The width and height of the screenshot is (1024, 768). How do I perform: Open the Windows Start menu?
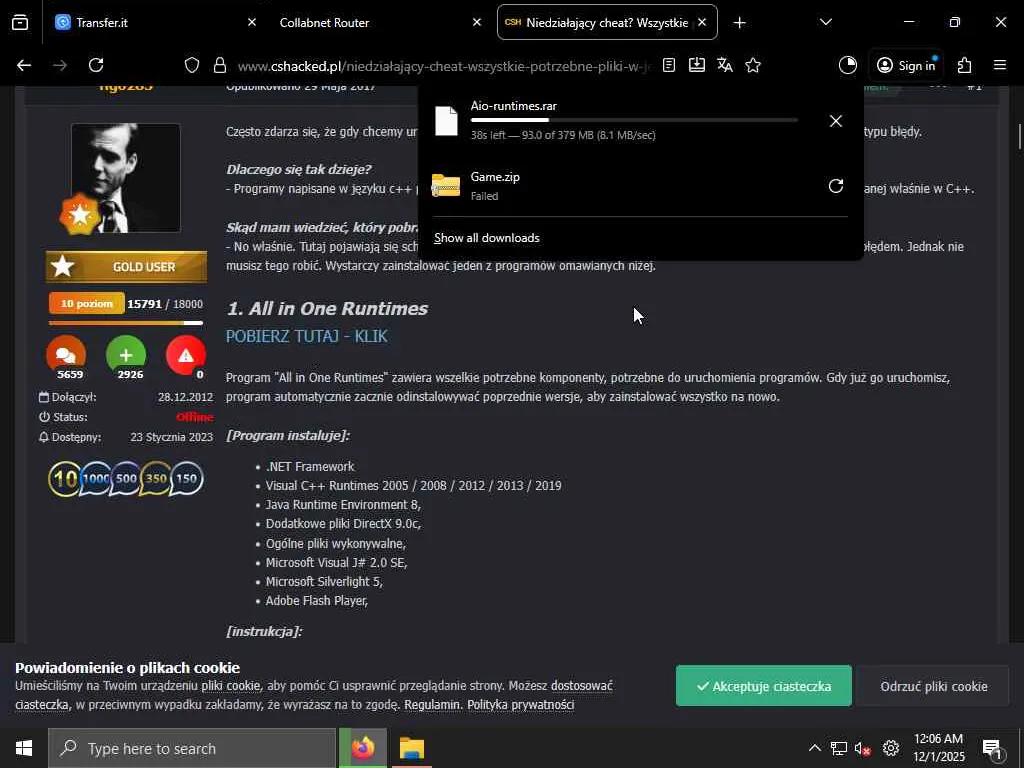(24, 748)
